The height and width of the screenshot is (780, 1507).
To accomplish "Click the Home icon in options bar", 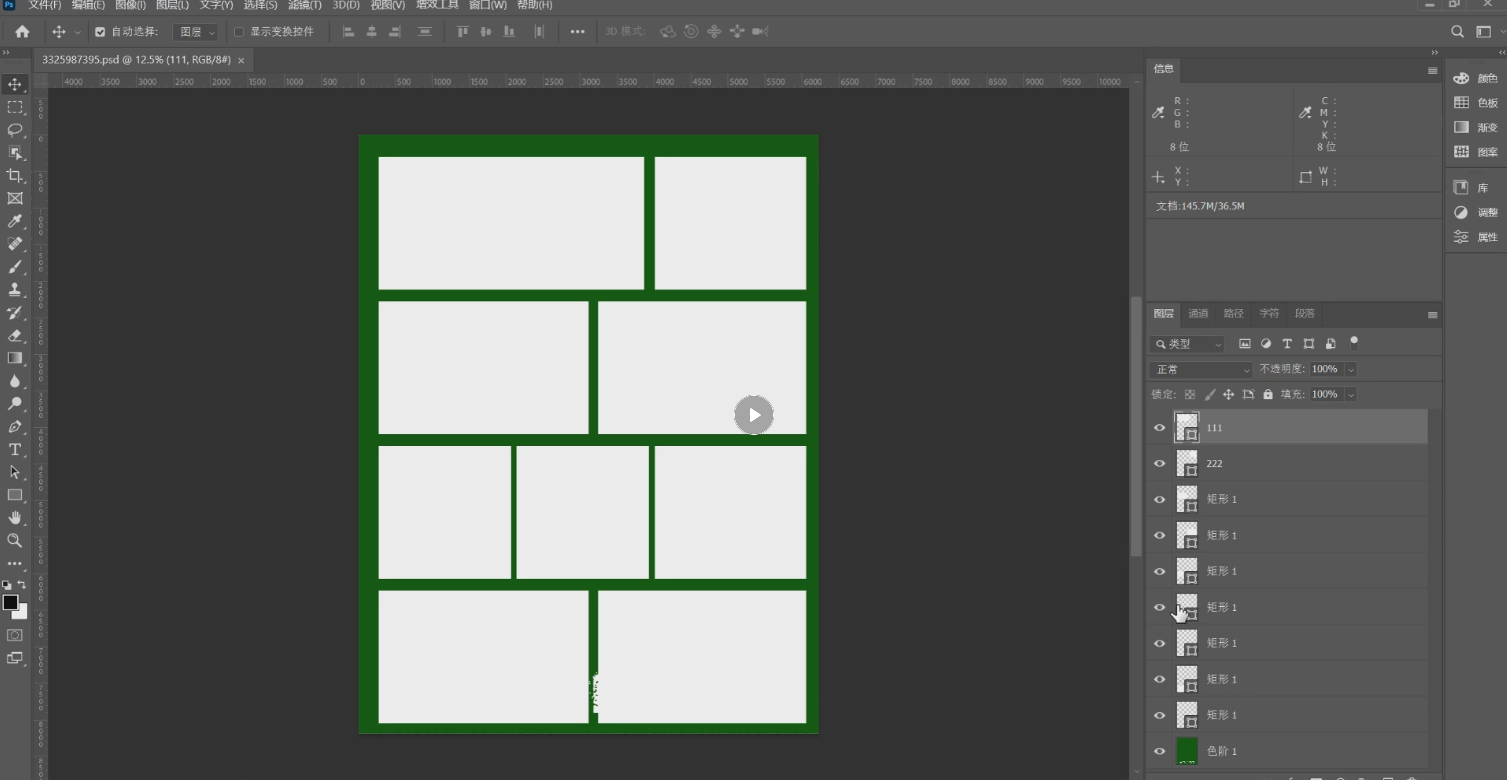I will (22, 32).
